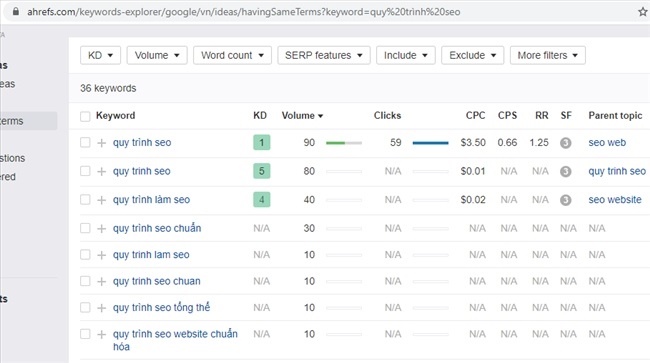Add 'quy trình seo website chuẩn hóa' plus icon
This screenshot has height=363, width=650.
(x=102, y=334)
